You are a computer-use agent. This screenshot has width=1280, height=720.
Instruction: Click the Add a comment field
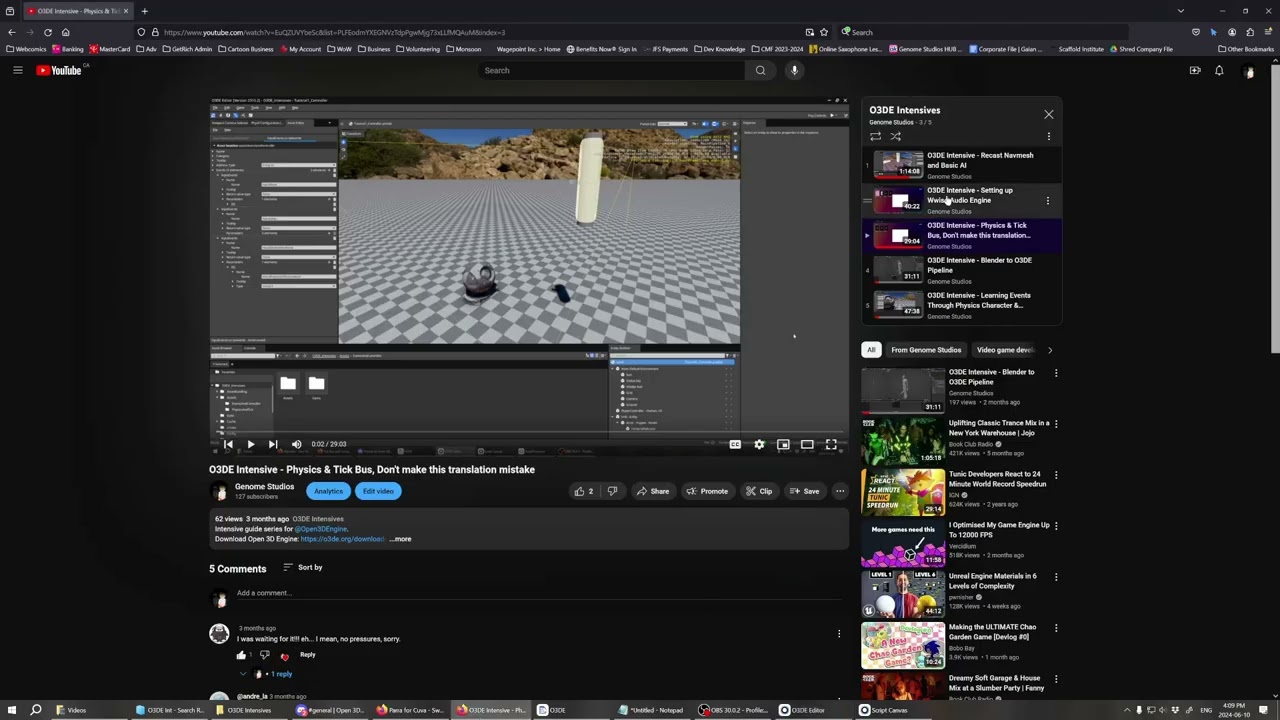pyautogui.click(x=540, y=593)
